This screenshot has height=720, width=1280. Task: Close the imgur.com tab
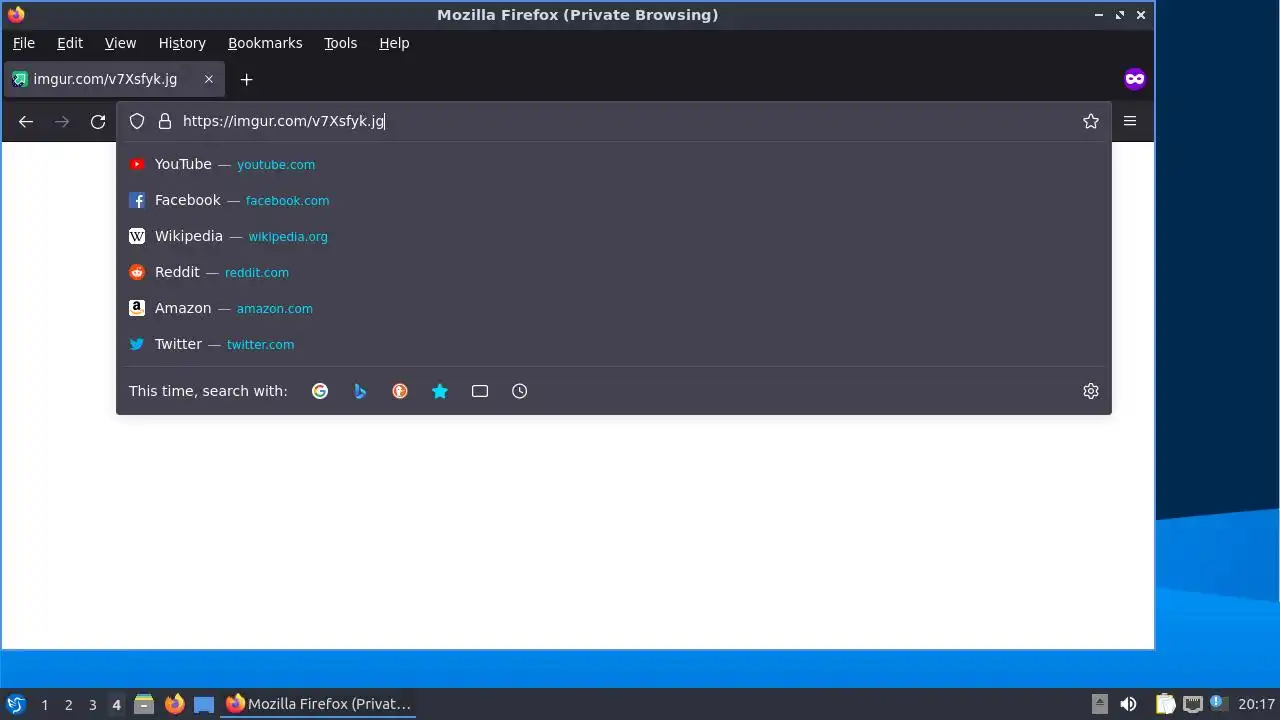[209, 79]
